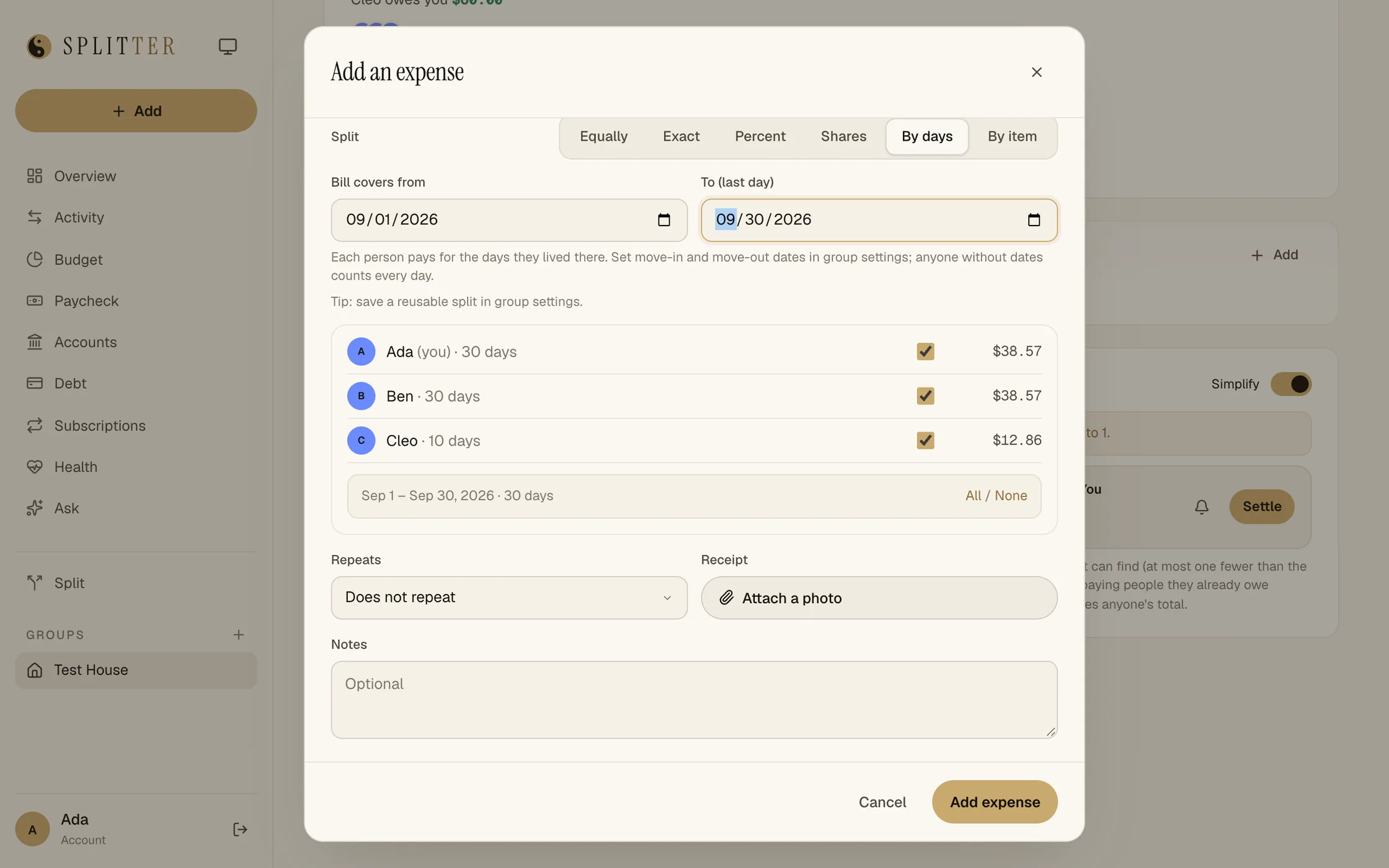The height and width of the screenshot is (868, 1389).
Task: Open Overview from the sidebar
Action: pos(136,176)
